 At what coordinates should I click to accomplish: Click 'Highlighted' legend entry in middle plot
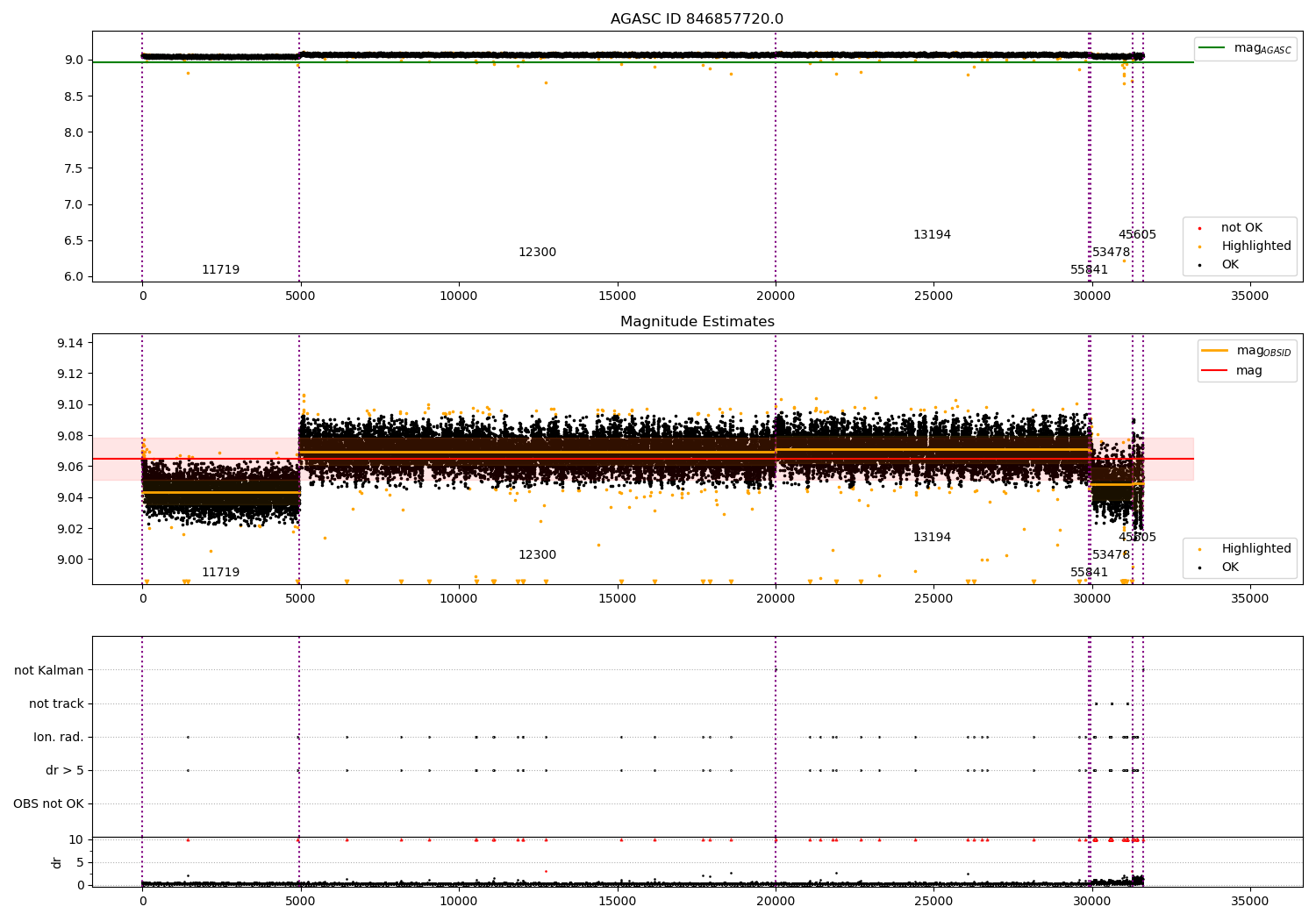pos(1246,549)
